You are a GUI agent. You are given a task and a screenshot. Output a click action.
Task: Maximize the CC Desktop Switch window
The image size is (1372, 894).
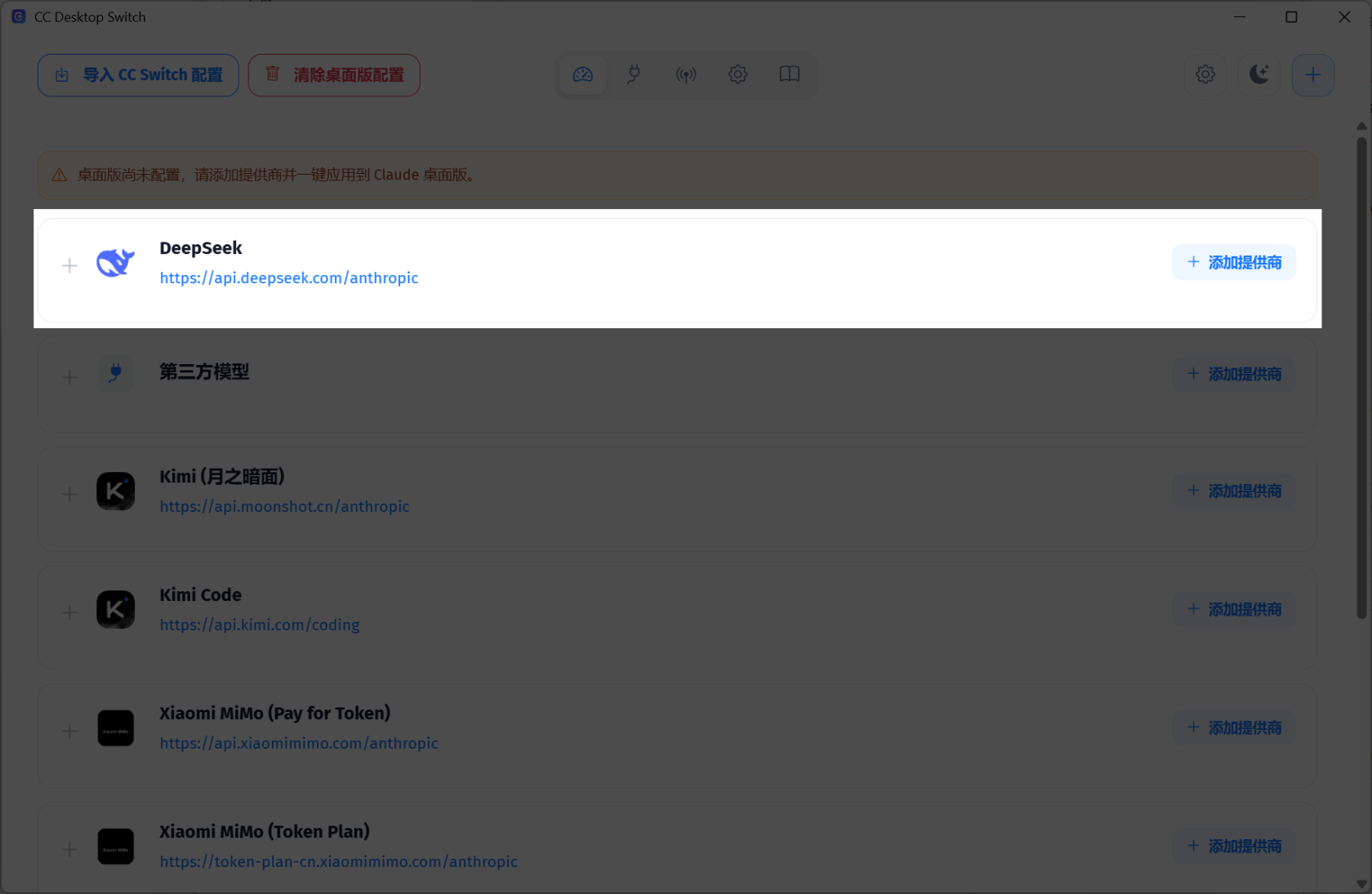tap(1291, 16)
